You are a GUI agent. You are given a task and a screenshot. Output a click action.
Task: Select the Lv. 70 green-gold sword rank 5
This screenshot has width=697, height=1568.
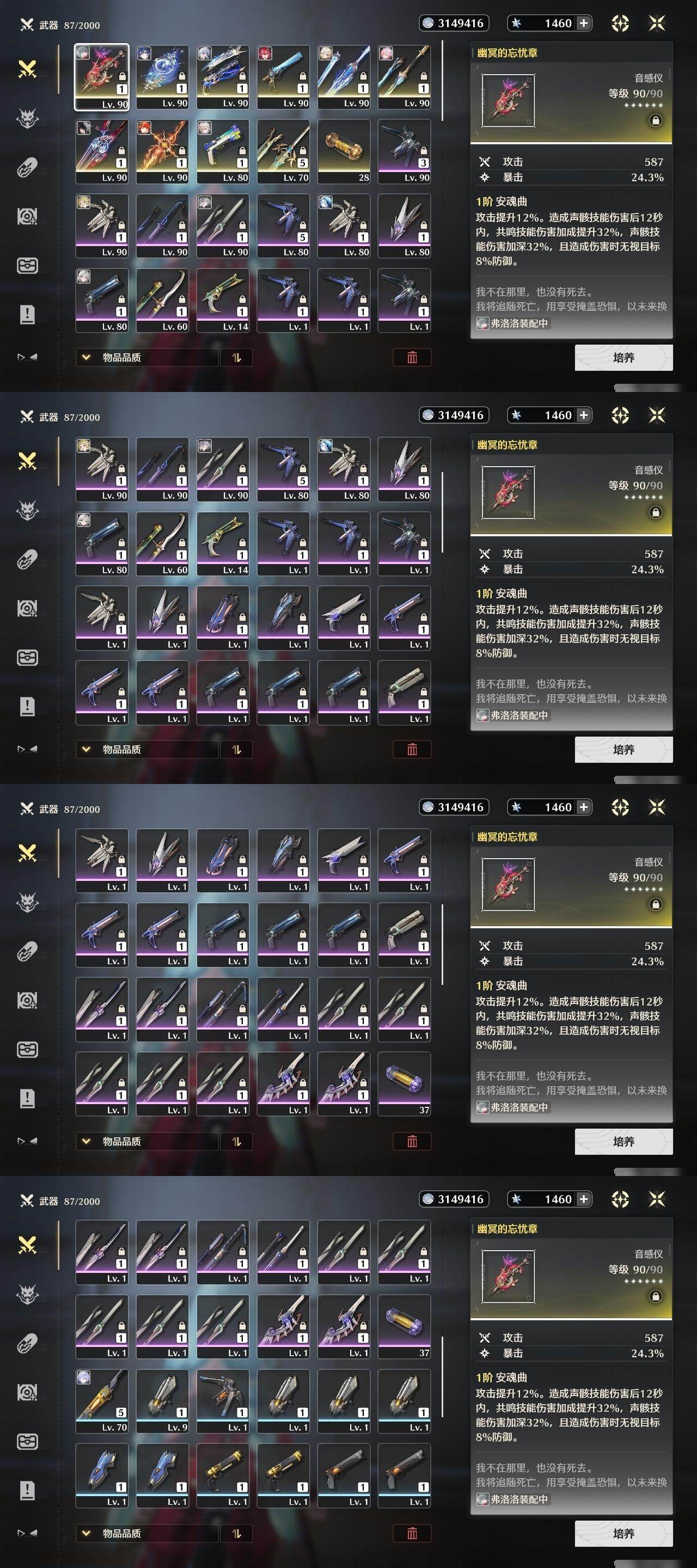click(284, 151)
